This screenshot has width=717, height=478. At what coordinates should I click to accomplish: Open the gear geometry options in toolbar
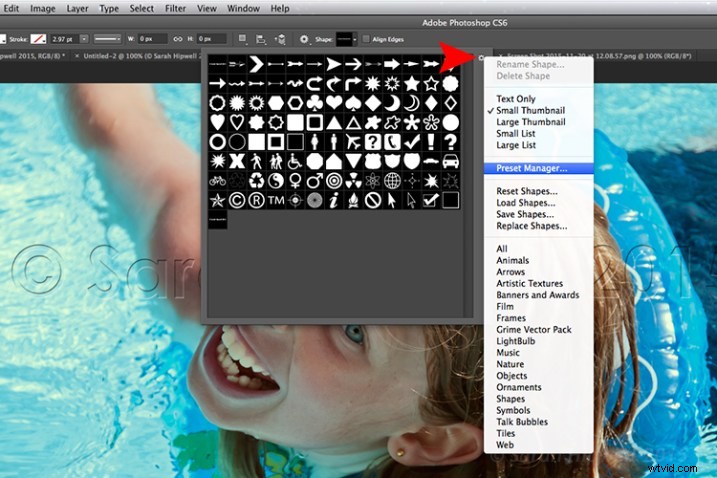tap(304, 39)
